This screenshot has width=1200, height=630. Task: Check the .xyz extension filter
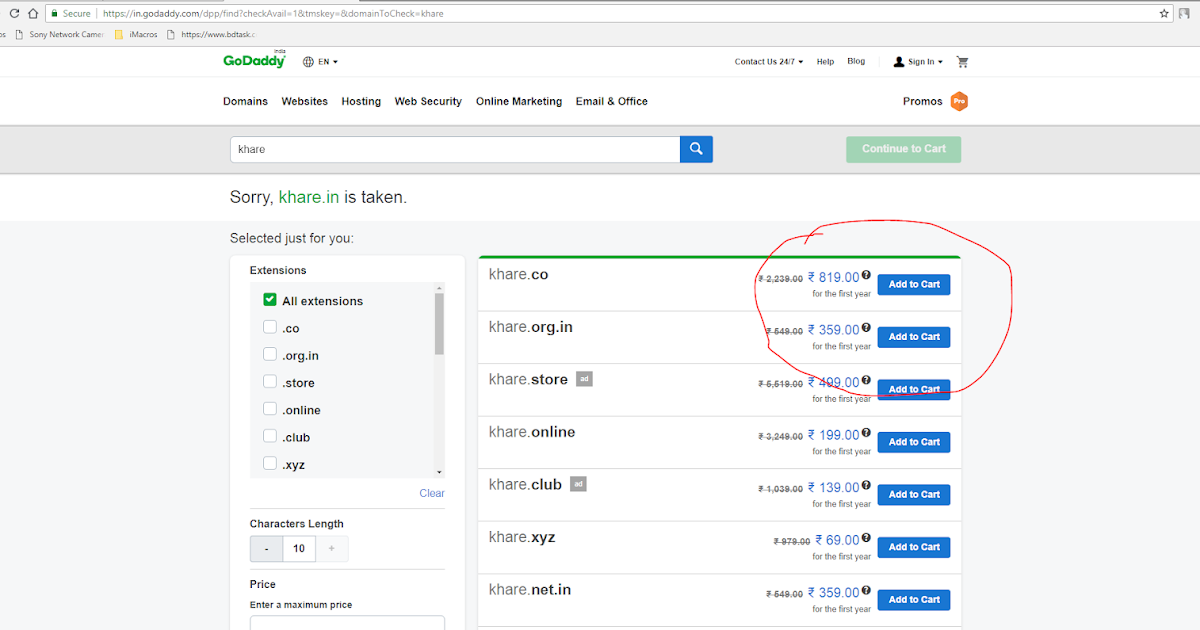coord(269,464)
